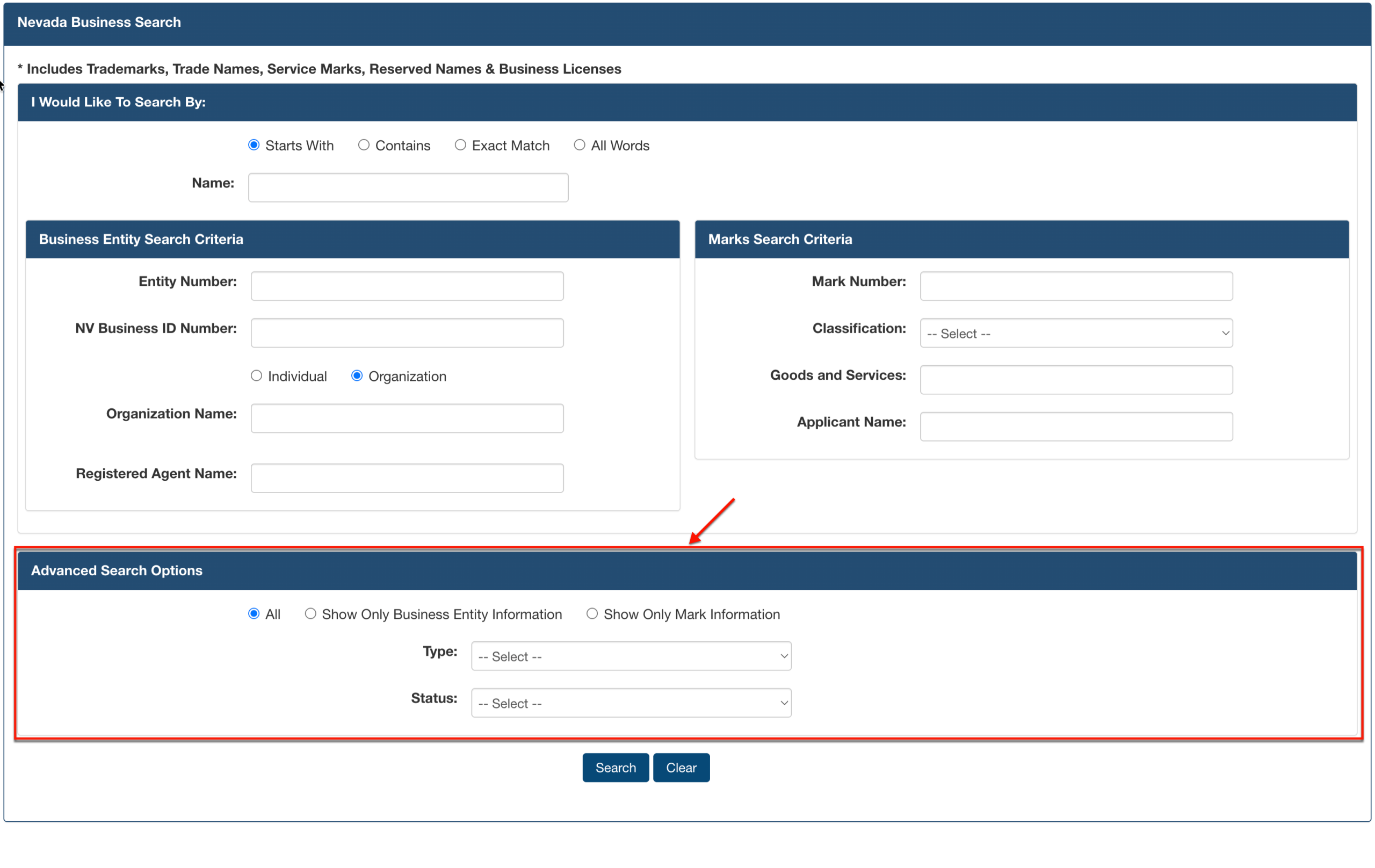Click the Marks Search Criteria heading
1375x868 pixels.
tap(780, 239)
